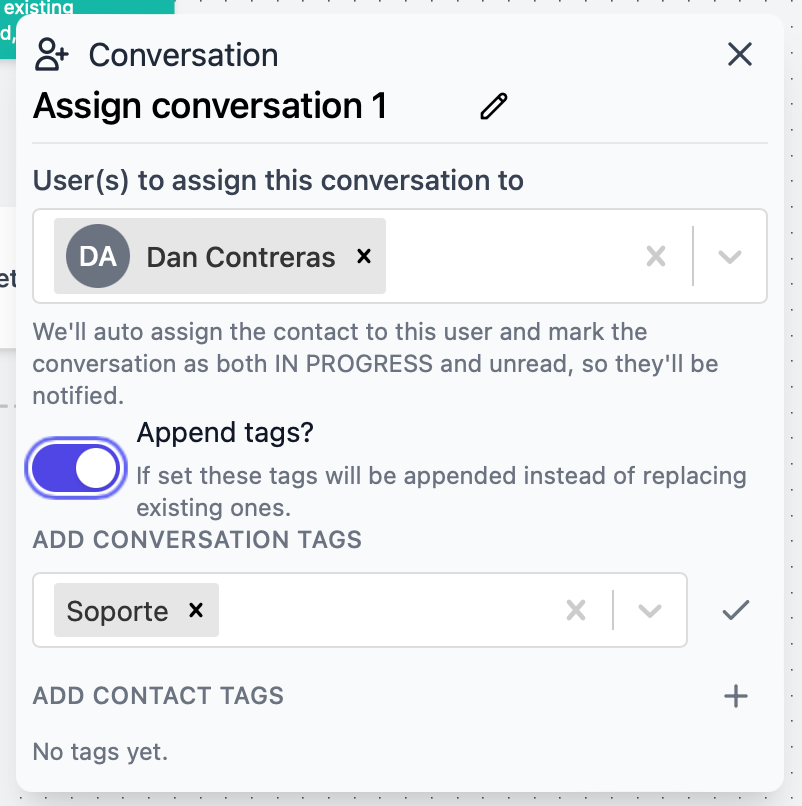Remove the Soporte tag with its x icon
This screenshot has height=806, width=802.
tap(196, 610)
